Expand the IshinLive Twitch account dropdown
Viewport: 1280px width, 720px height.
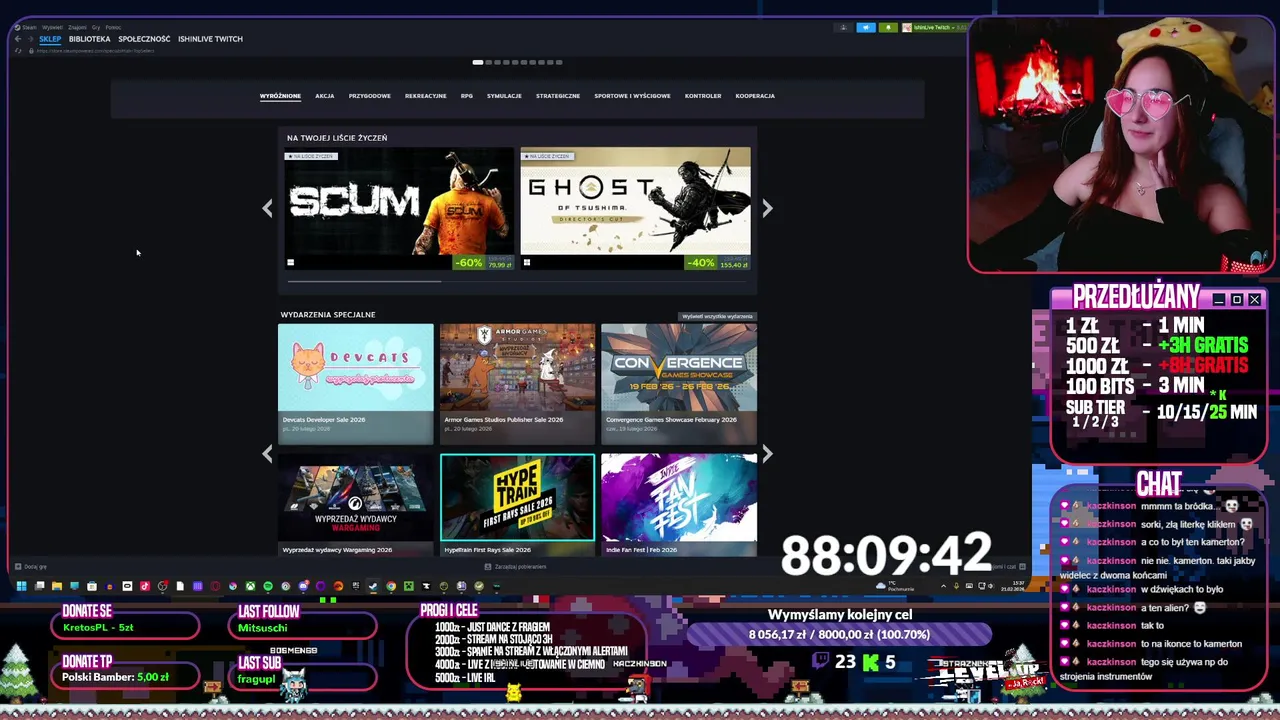pos(953,27)
